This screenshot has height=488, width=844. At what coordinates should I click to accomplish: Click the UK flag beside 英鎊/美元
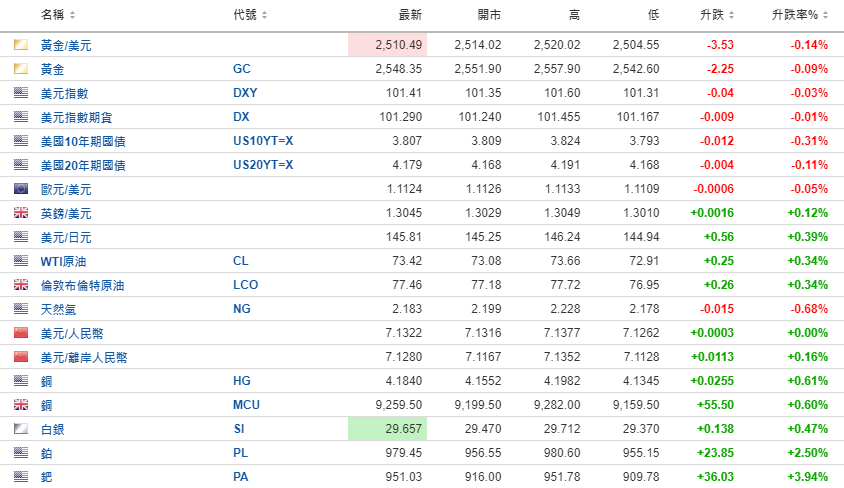point(21,213)
